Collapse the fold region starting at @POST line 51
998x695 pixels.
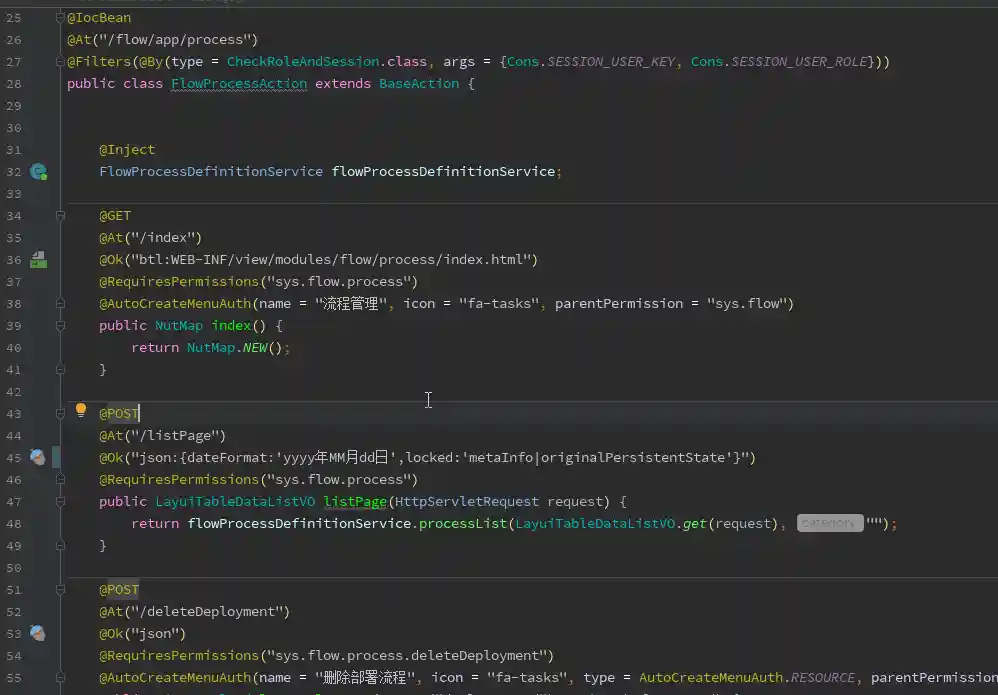[x=60, y=589]
